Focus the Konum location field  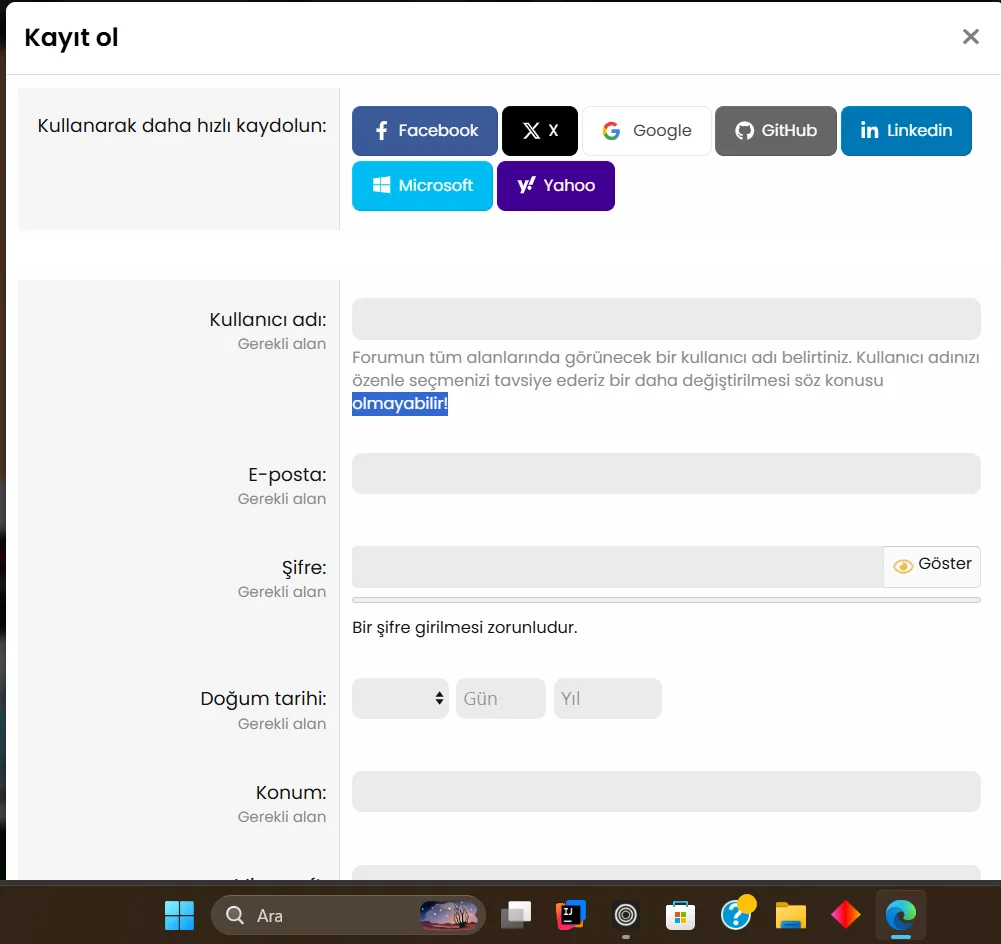click(666, 791)
